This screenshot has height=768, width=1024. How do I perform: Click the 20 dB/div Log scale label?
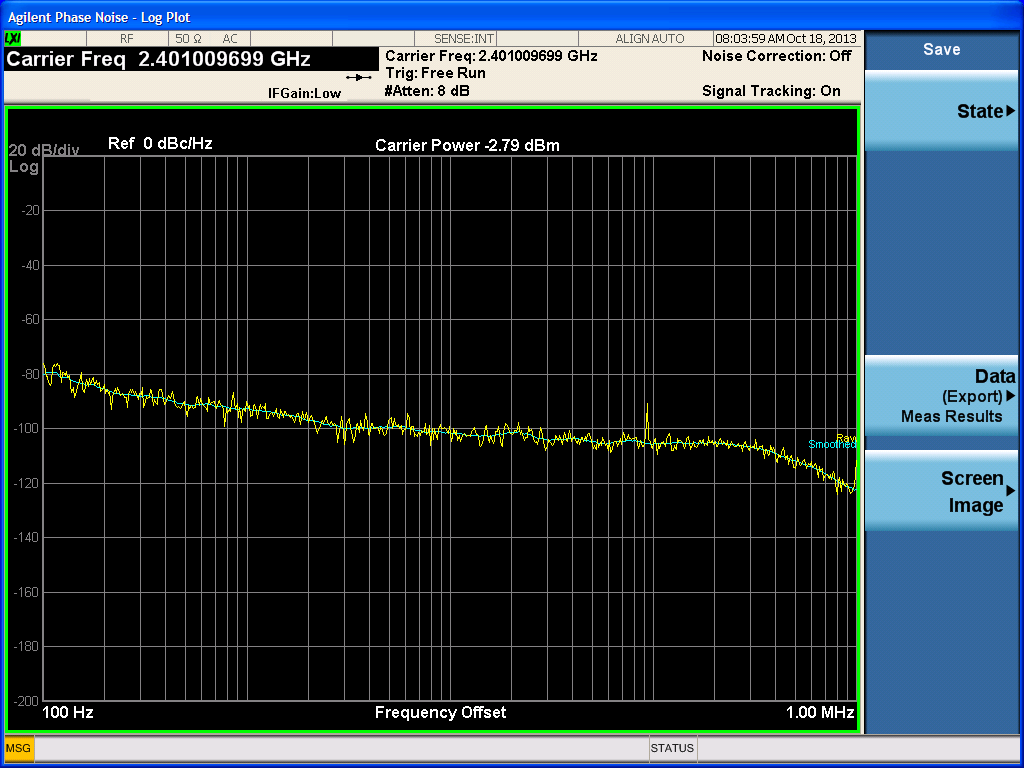coord(43,159)
